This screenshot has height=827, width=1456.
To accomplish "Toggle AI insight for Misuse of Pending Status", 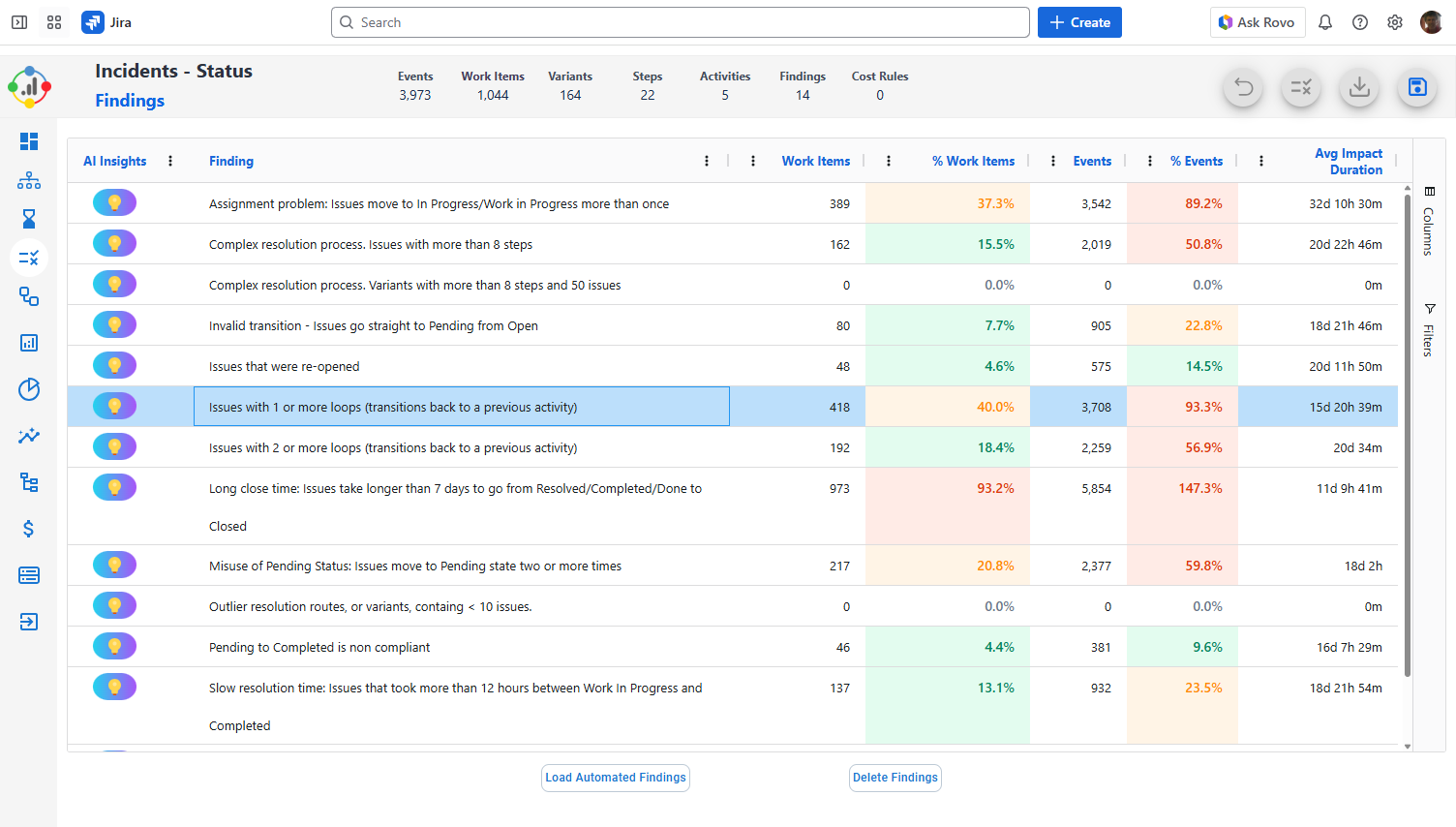I will [x=114, y=566].
